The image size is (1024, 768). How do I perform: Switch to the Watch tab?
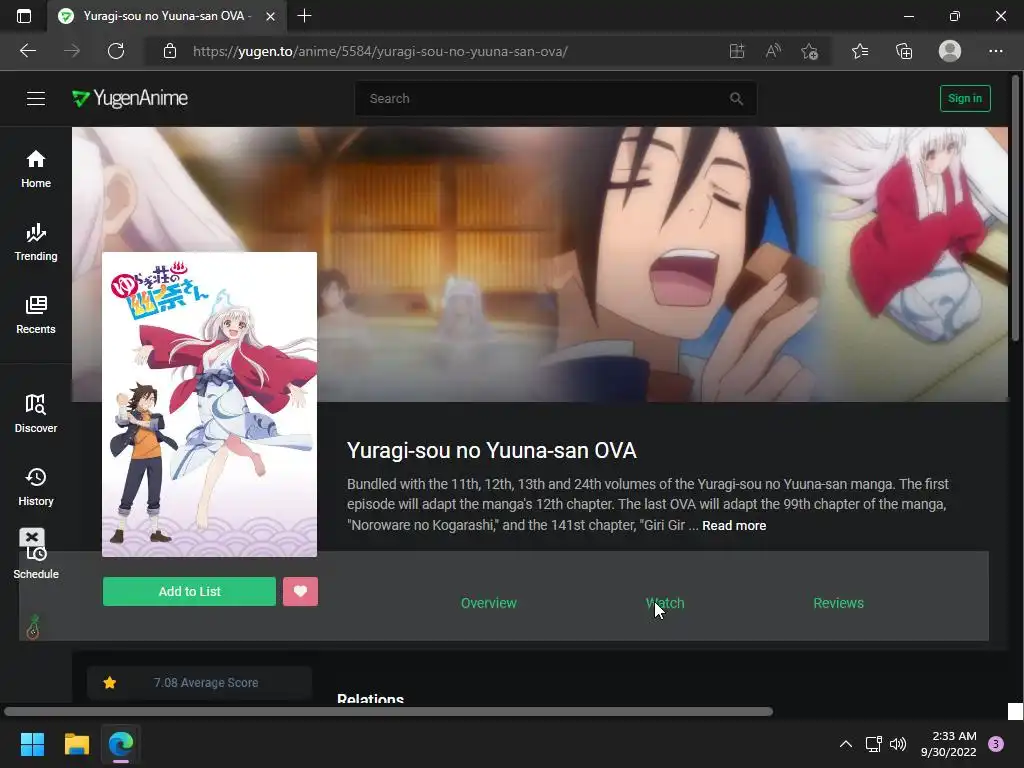[665, 603]
